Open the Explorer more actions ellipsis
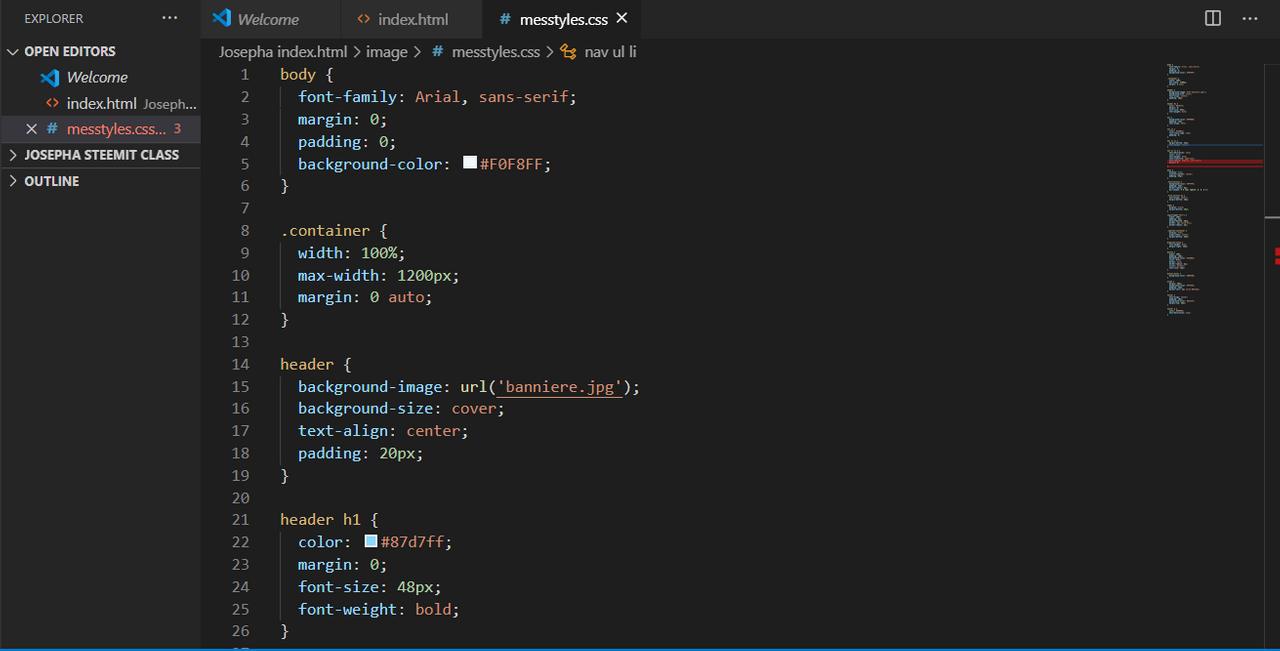The width and height of the screenshot is (1280, 651). [x=170, y=18]
